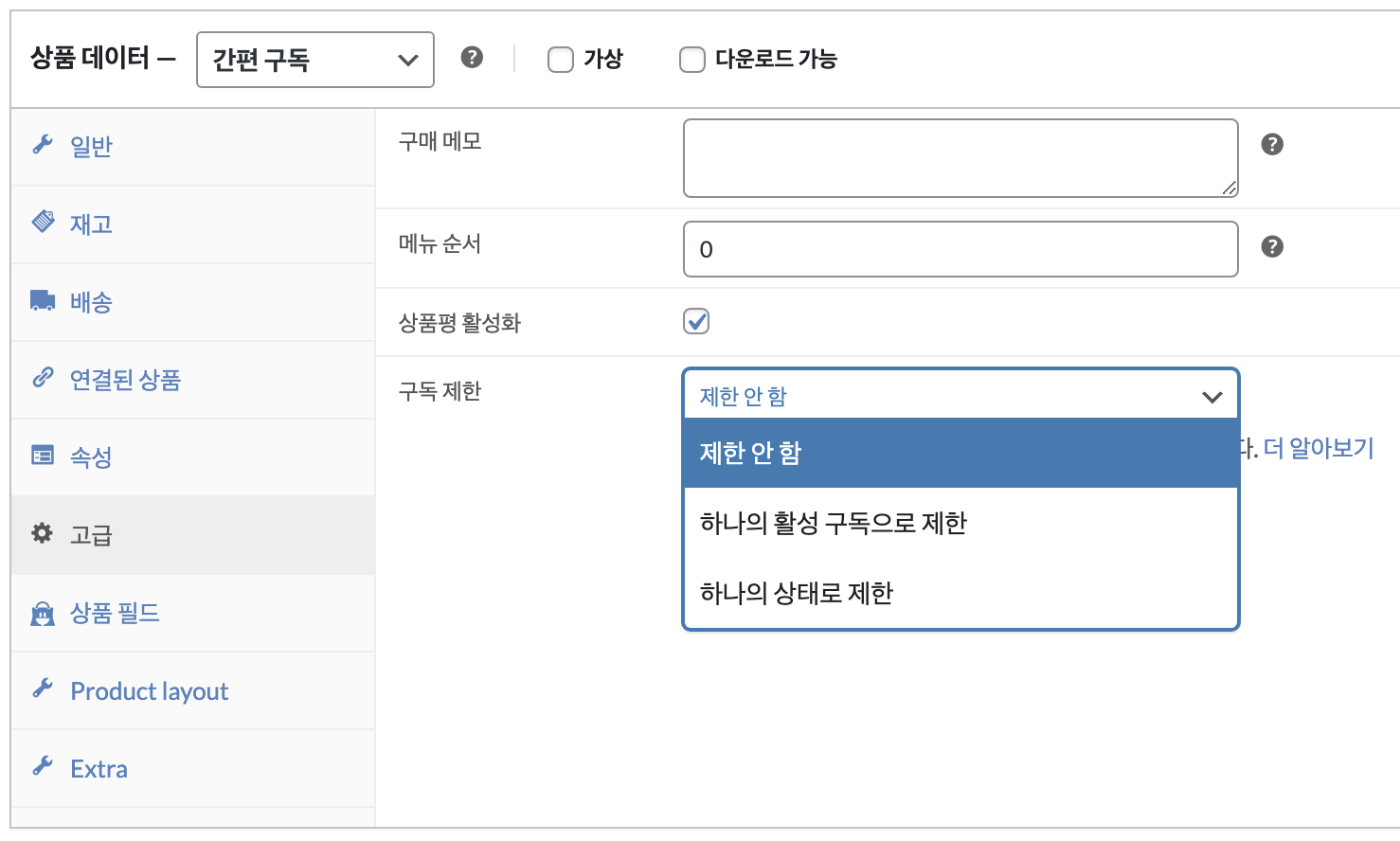Click the link icon beside 연결된 상품
This screenshot has width=1400, height=841.
(x=43, y=378)
